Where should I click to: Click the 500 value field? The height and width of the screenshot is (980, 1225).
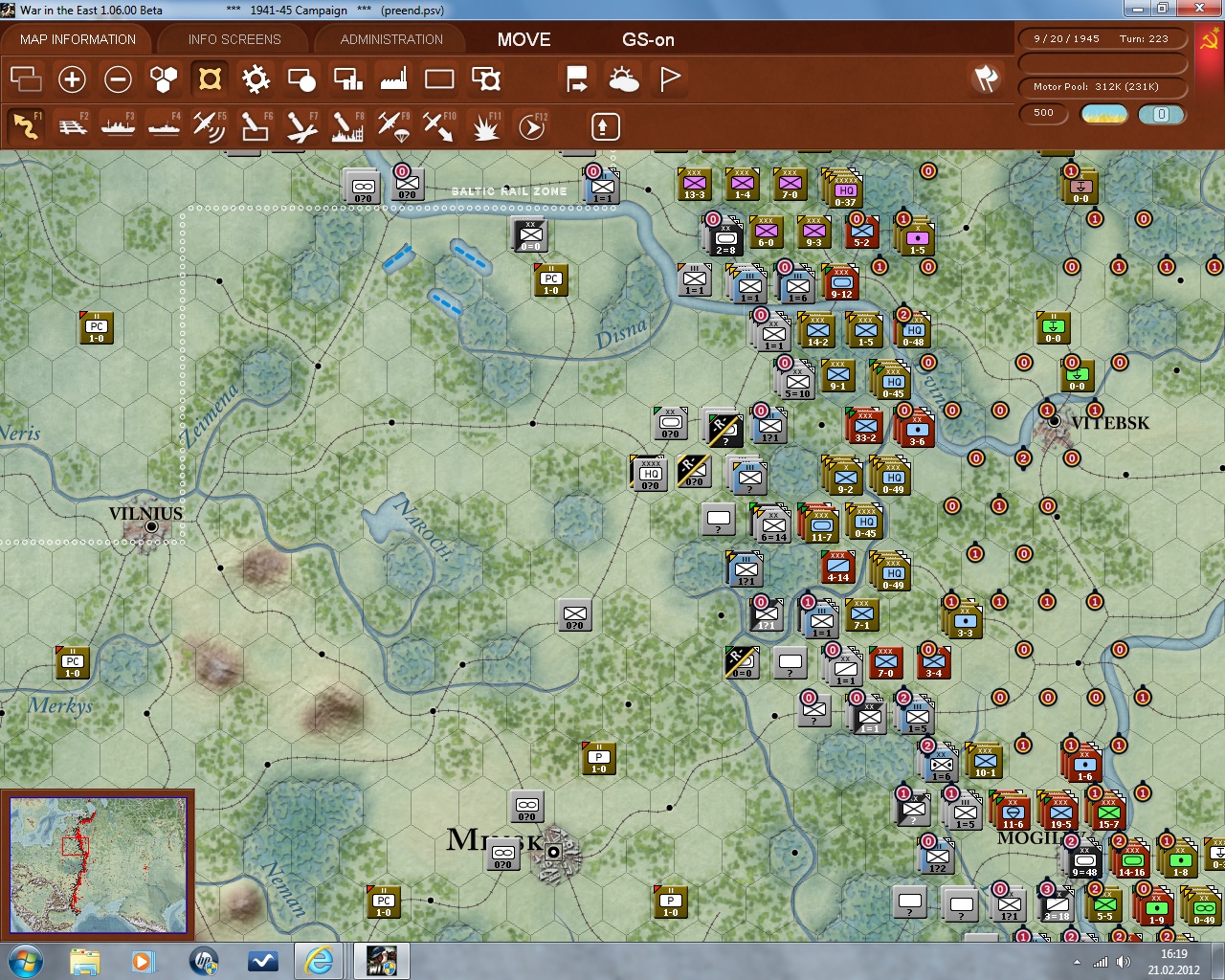1044,113
